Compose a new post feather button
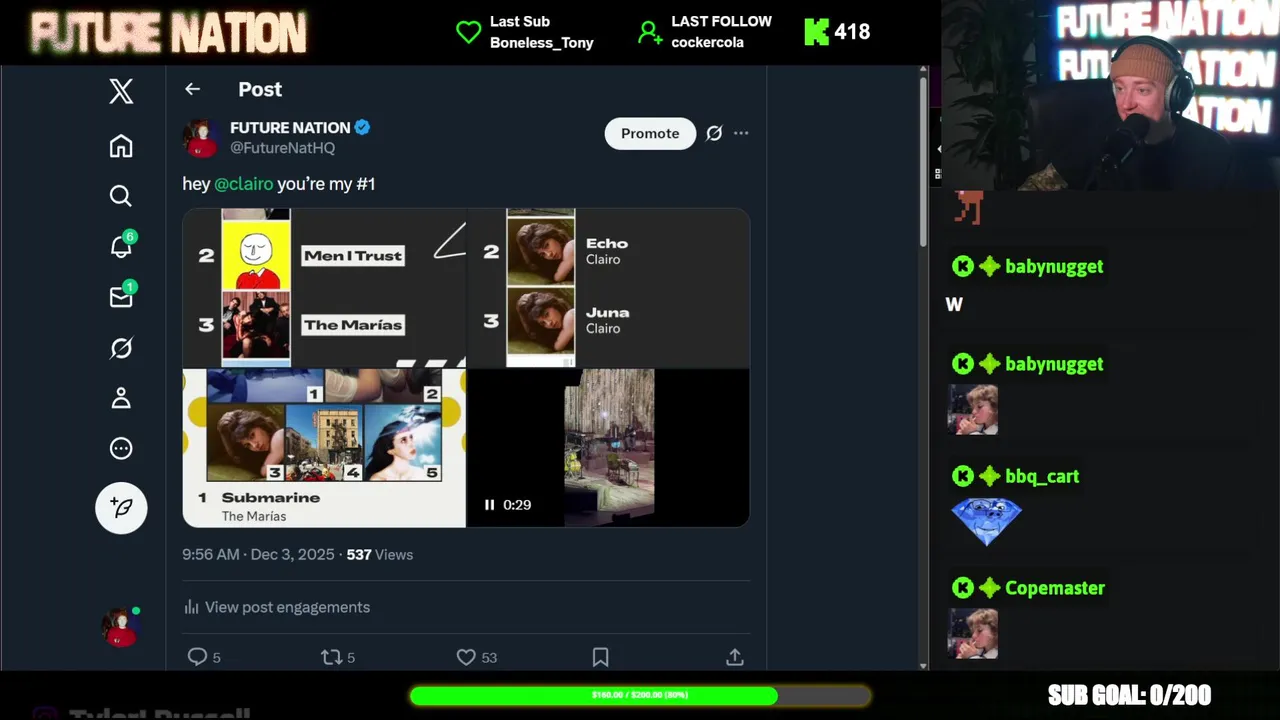Viewport: 1280px width, 720px height. (x=121, y=508)
